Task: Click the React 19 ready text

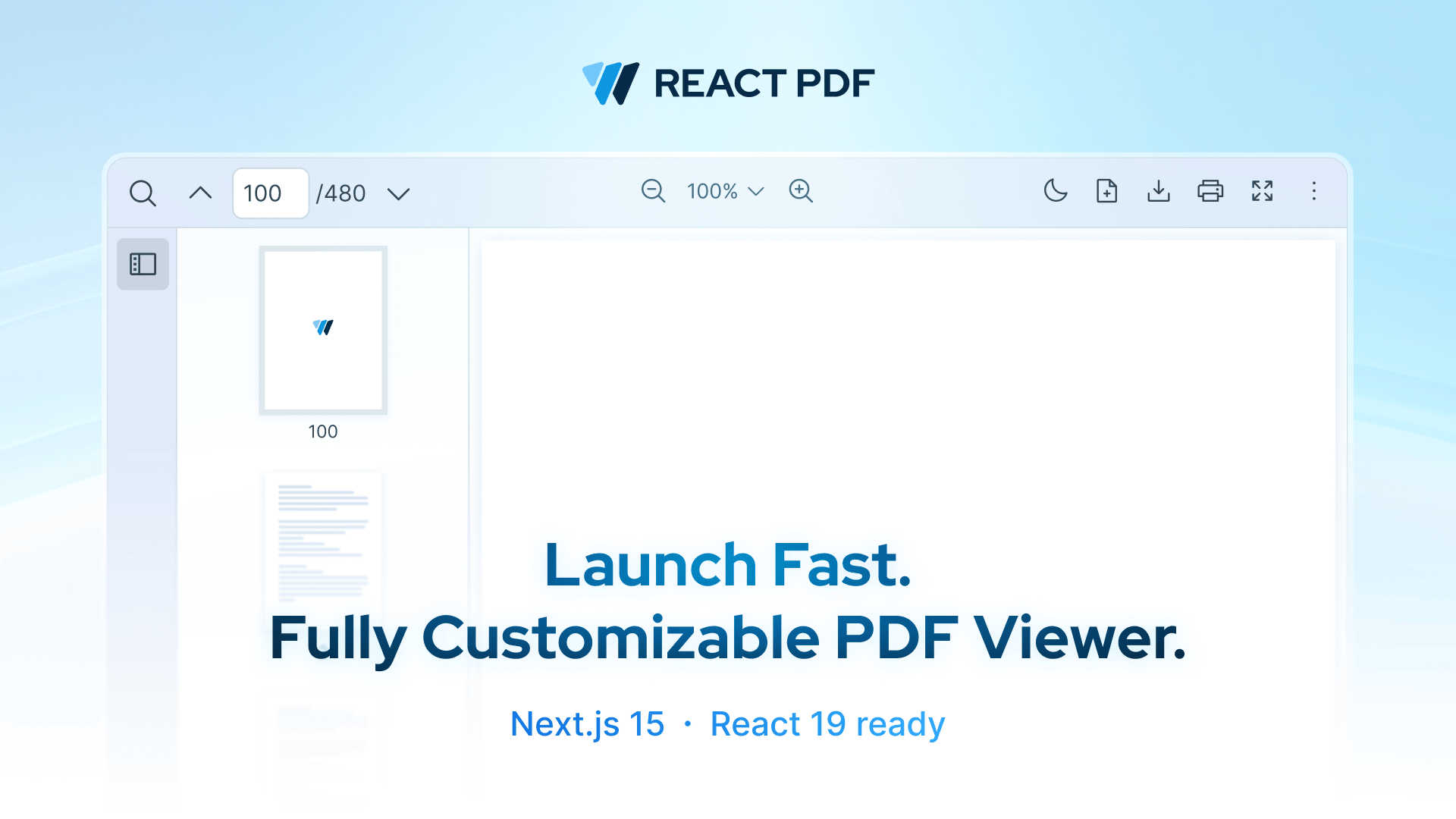Action: pyautogui.click(x=827, y=724)
